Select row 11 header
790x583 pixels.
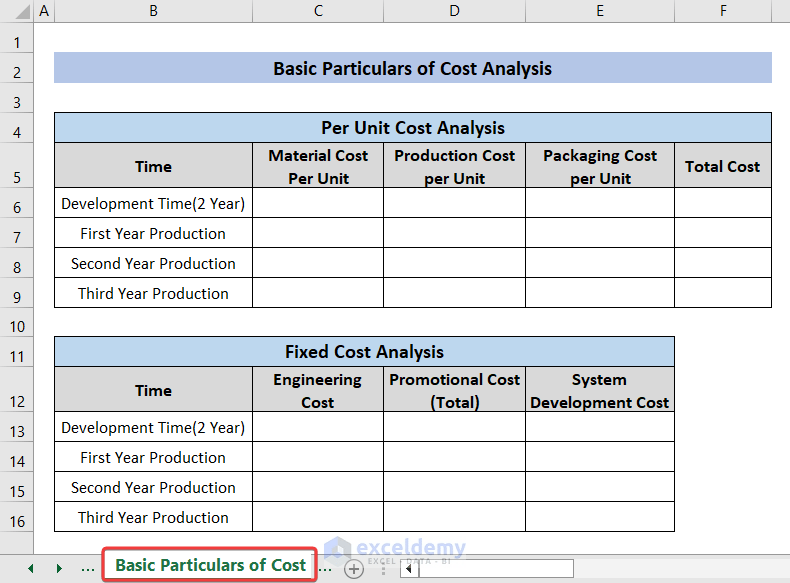pos(17,352)
